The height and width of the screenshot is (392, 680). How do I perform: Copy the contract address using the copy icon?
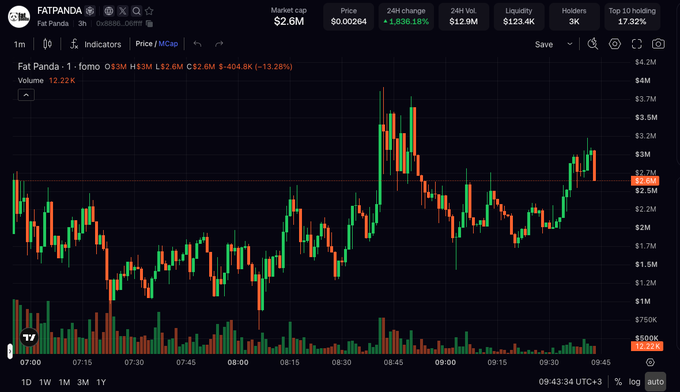click(x=149, y=23)
